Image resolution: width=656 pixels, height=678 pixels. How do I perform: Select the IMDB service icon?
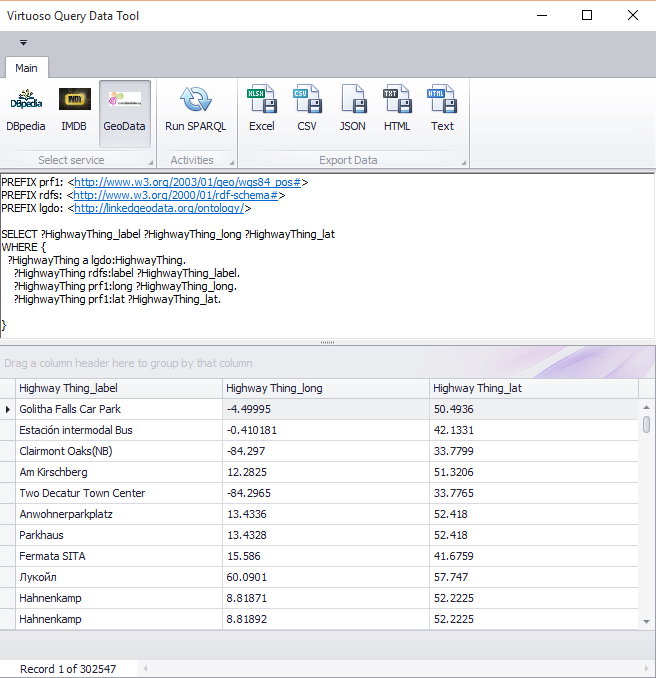[74, 112]
